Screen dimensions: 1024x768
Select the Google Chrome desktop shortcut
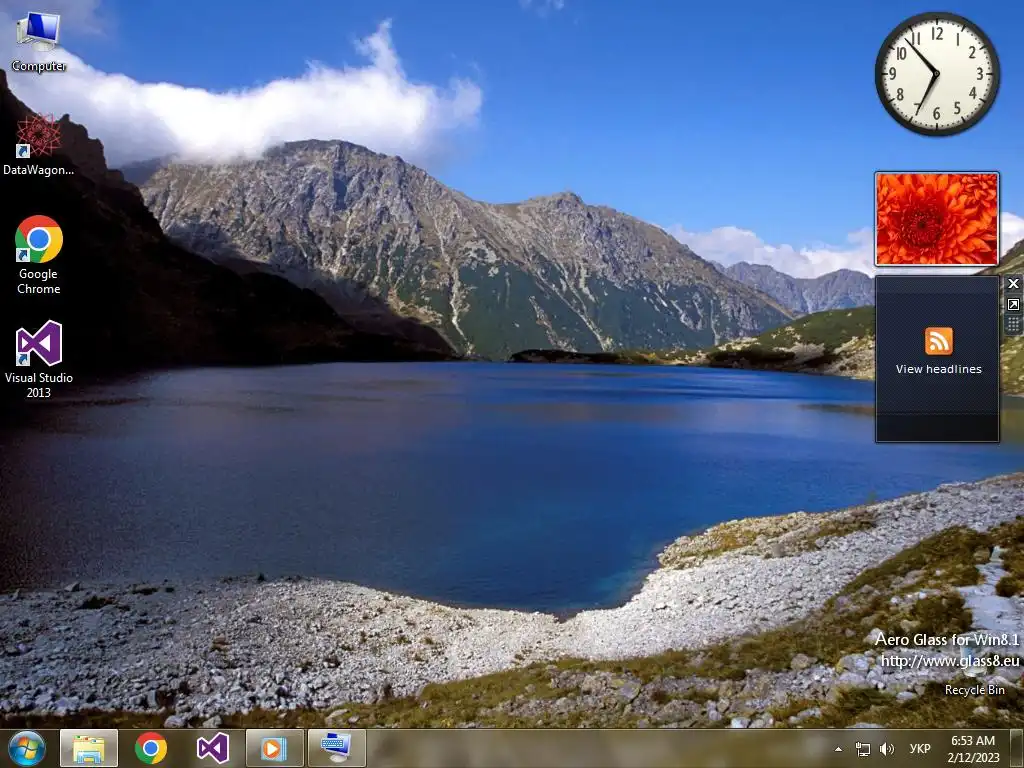pyautogui.click(x=39, y=255)
